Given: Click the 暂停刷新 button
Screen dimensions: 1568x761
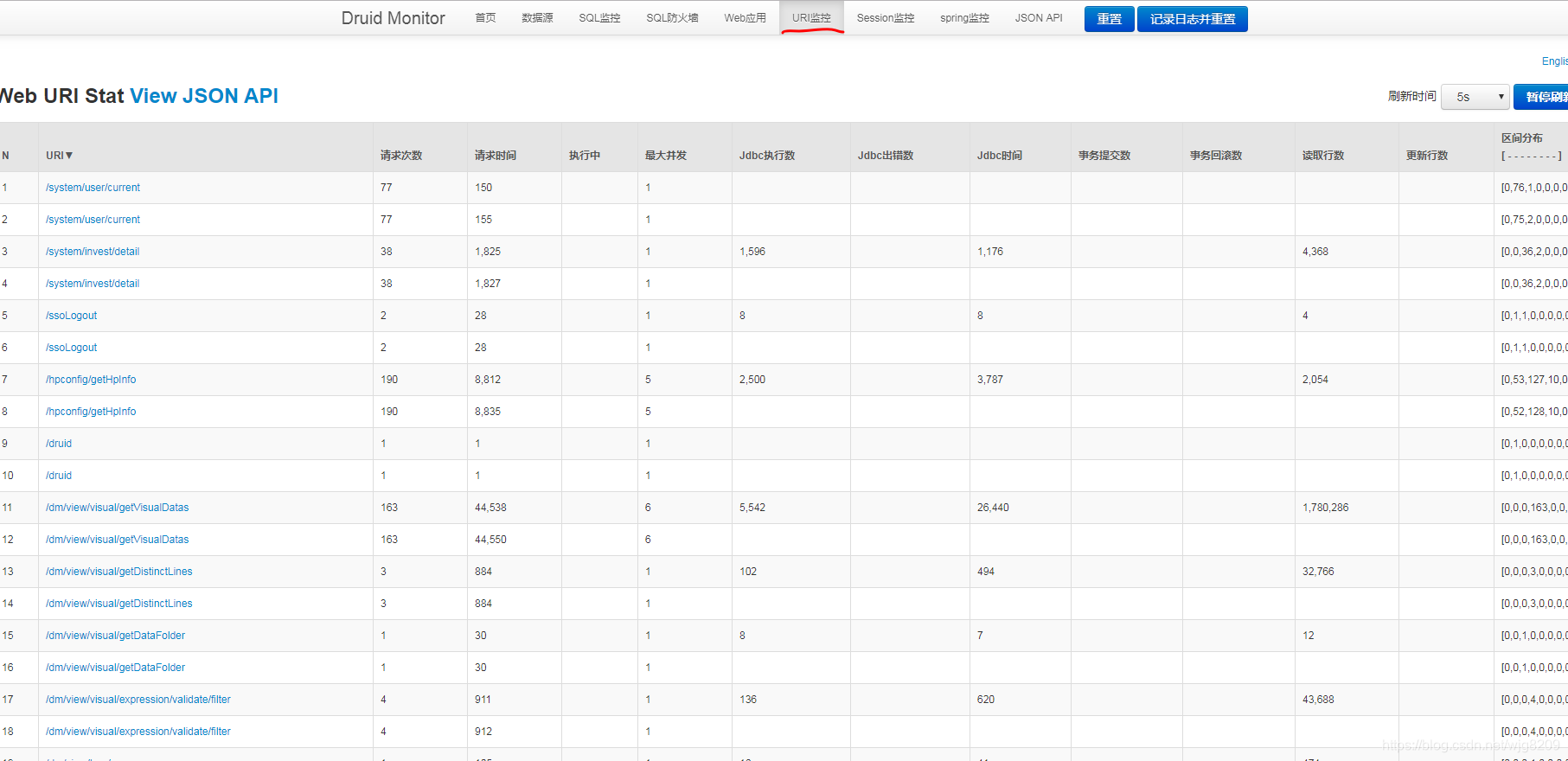Looking at the screenshot, I should (1541, 97).
